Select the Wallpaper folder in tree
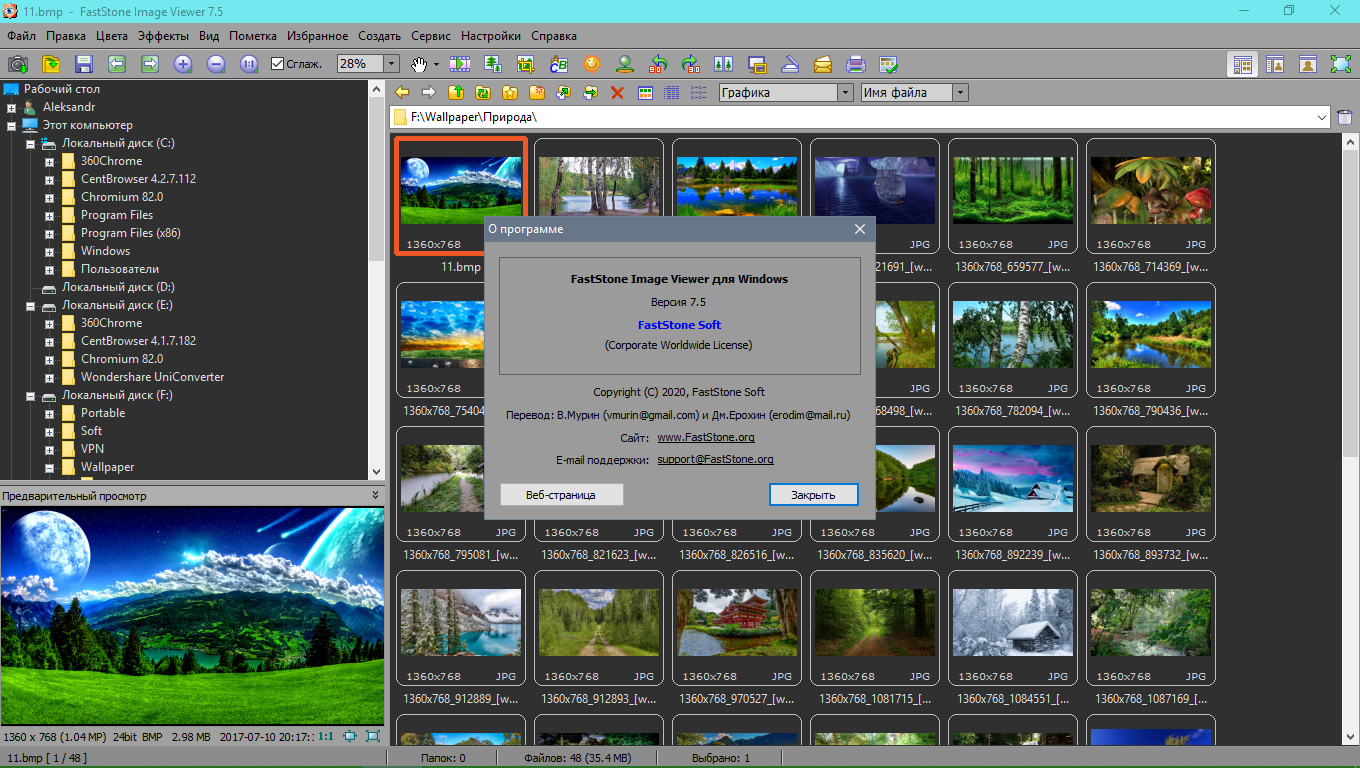The image size is (1360, 768). tap(107, 467)
